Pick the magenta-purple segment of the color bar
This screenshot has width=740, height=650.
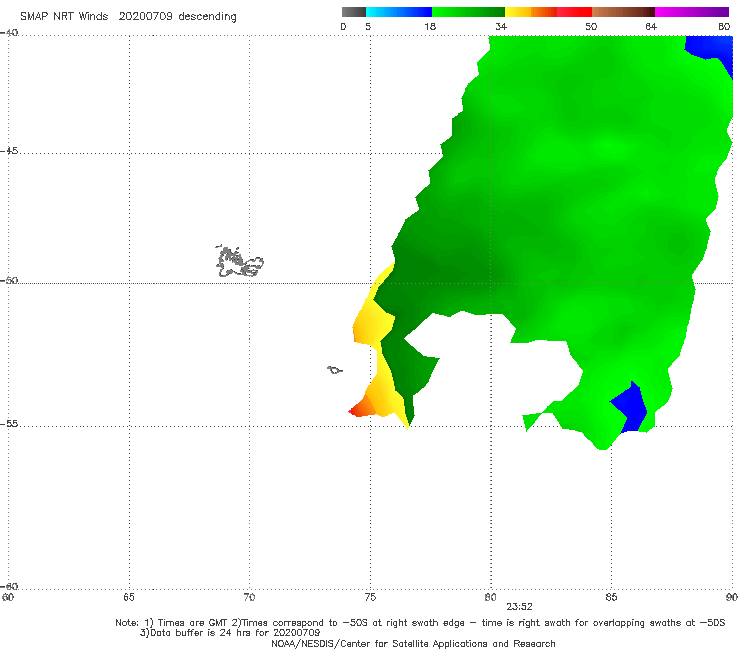[x=692, y=12]
